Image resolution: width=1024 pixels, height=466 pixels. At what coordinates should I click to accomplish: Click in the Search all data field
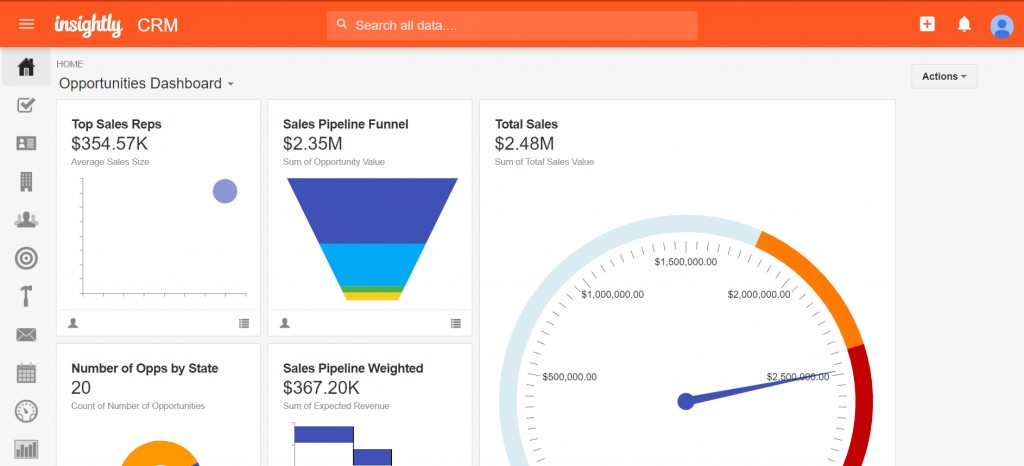tap(512, 25)
